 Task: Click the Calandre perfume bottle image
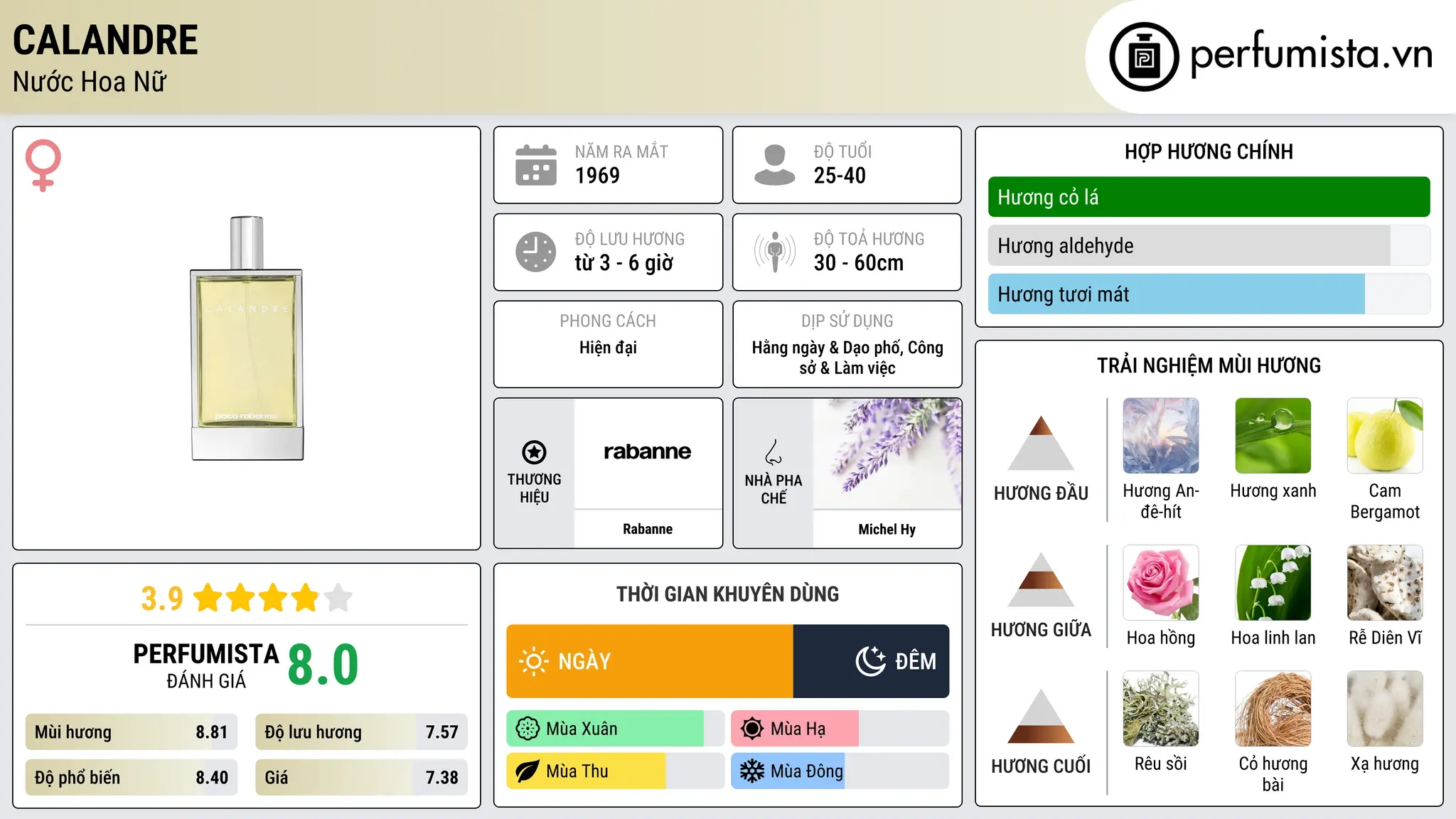pos(247,338)
